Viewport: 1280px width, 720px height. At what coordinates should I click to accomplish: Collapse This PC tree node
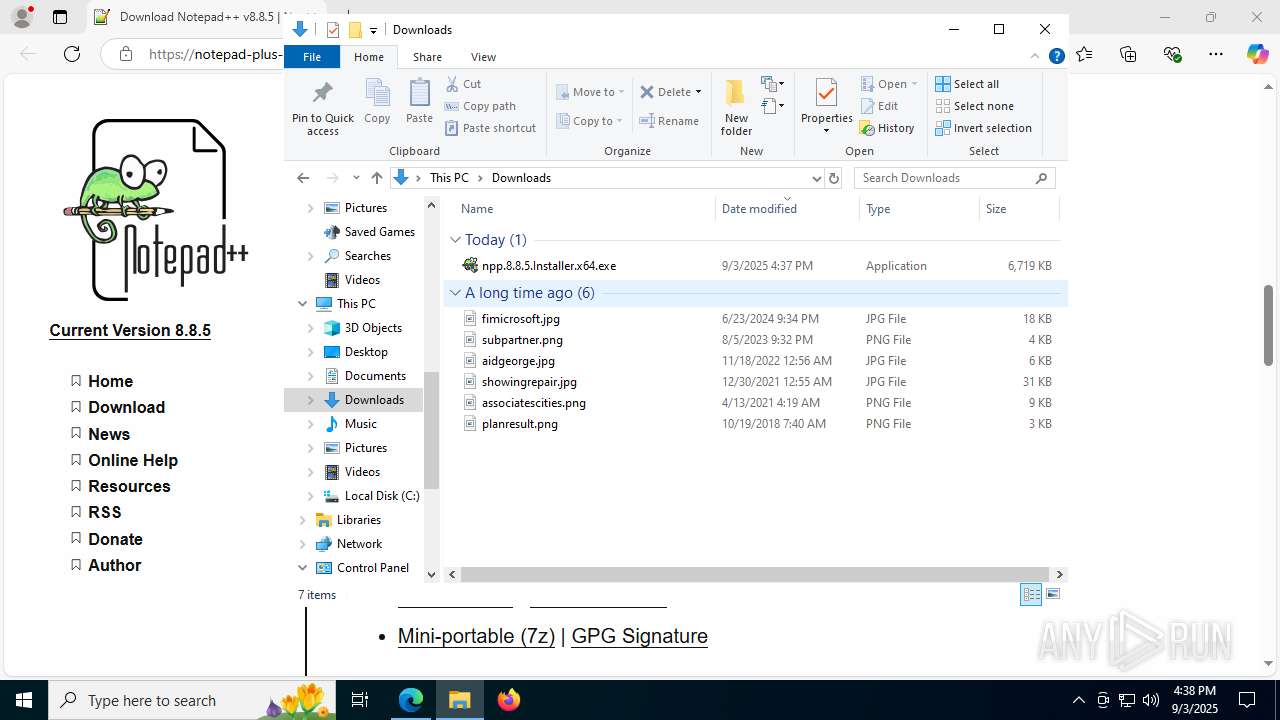(x=303, y=304)
